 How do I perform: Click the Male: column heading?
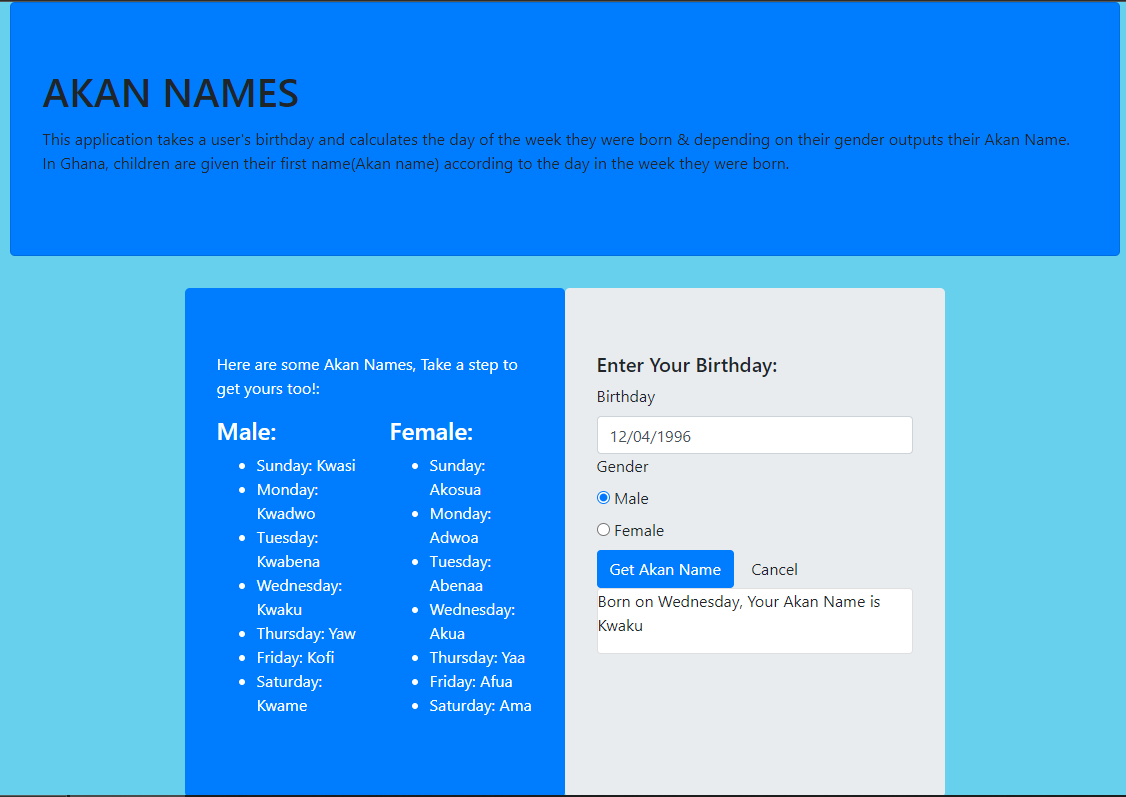click(246, 432)
